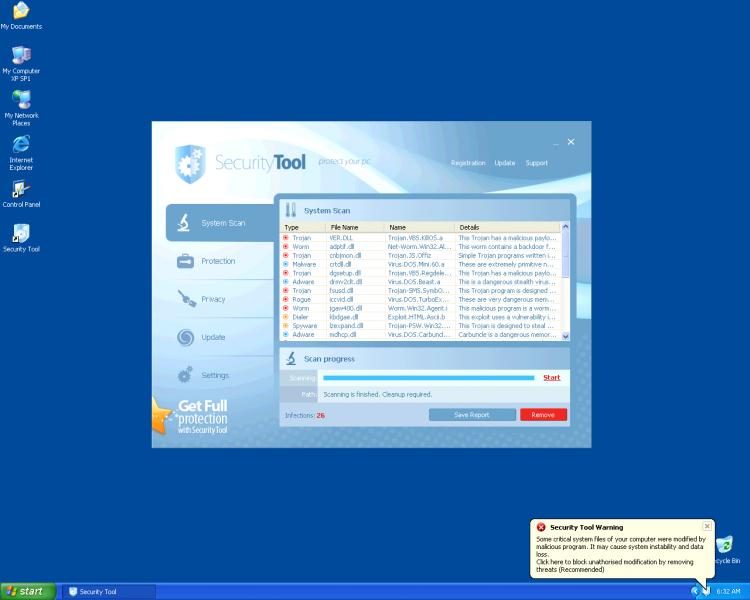Select the Exploit.HTML.Ascii.b name cell
This screenshot has height=600, width=750.
pos(417,317)
